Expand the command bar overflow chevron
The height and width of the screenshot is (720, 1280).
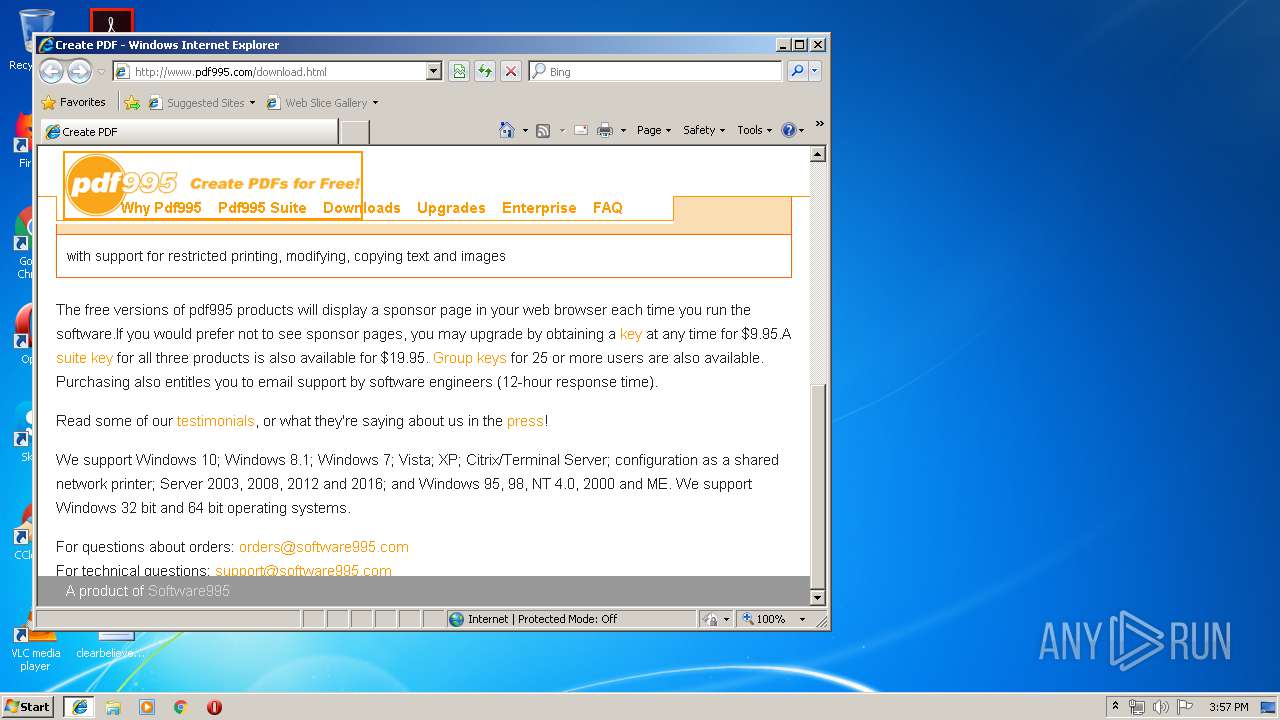point(819,124)
